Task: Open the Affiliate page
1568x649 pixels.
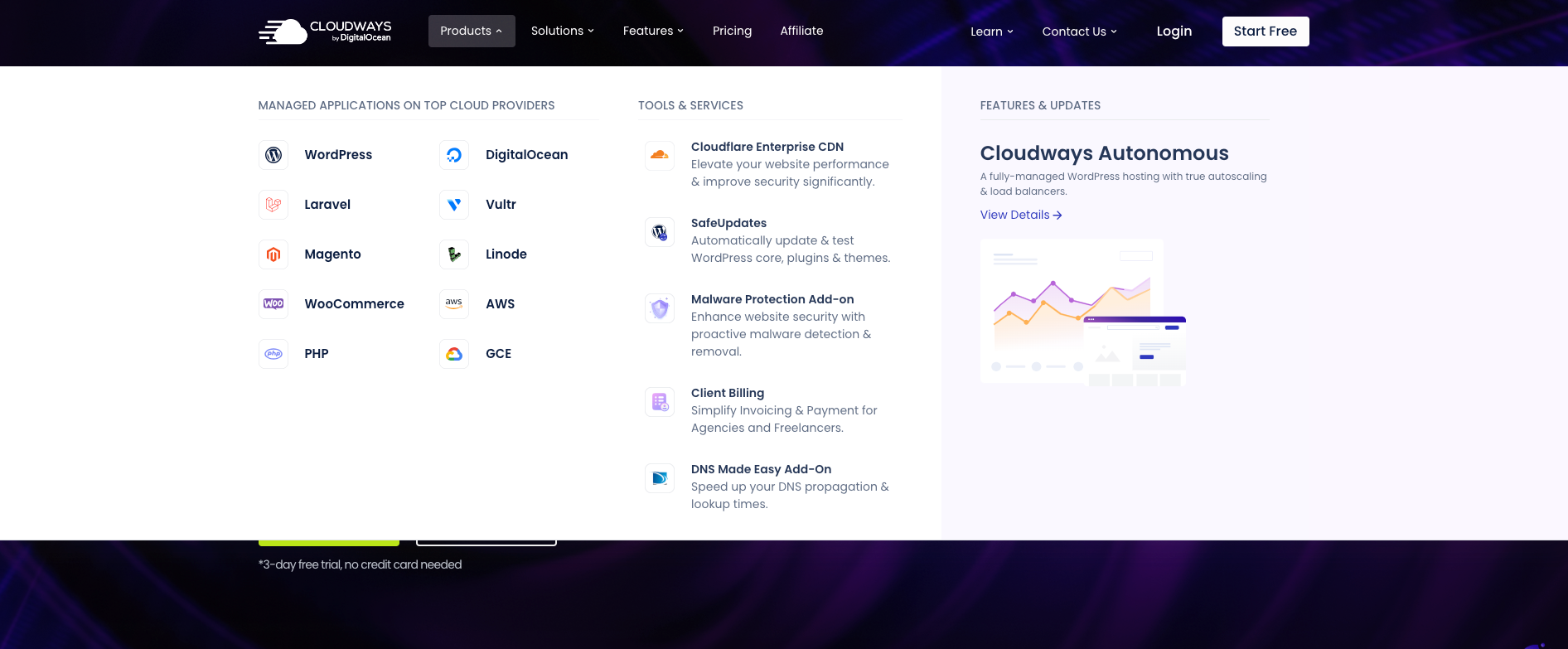Action: click(801, 31)
